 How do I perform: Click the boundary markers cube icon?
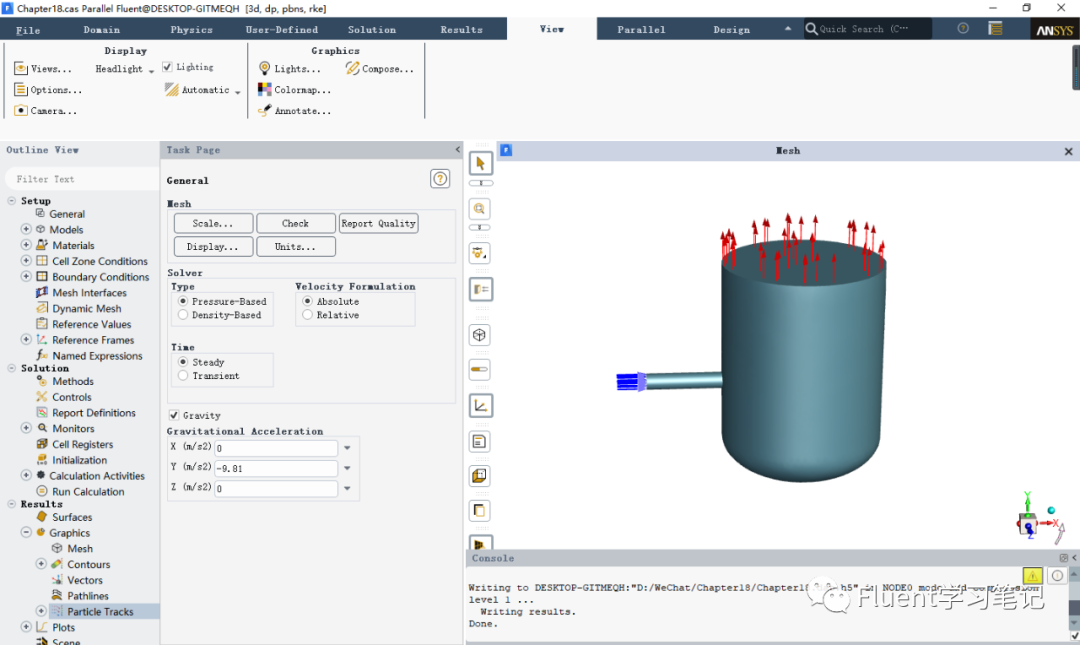click(x=480, y=475)
